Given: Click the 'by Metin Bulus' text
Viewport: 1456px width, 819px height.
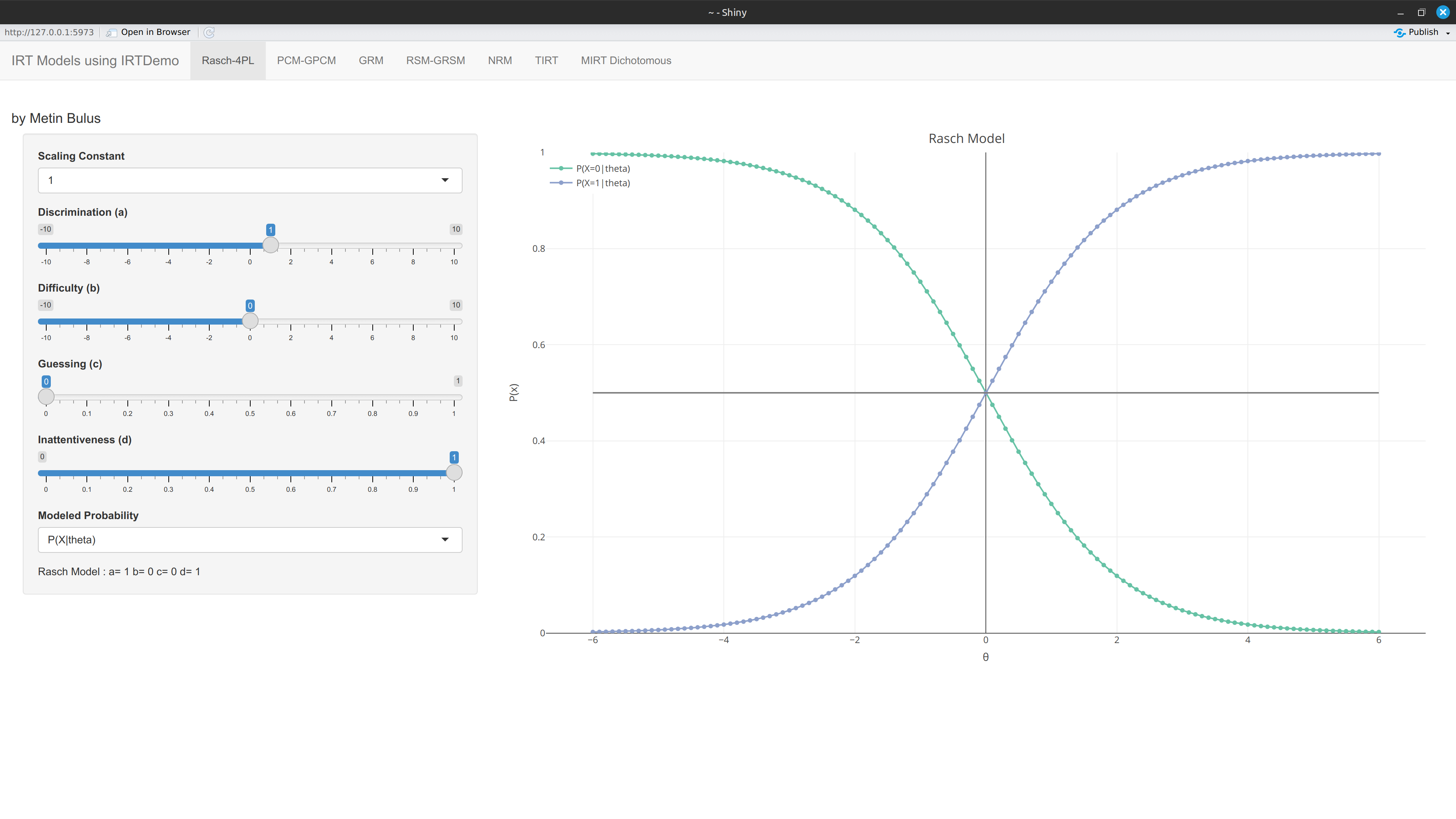Looking at the screenshot, I should pos(56,118).
